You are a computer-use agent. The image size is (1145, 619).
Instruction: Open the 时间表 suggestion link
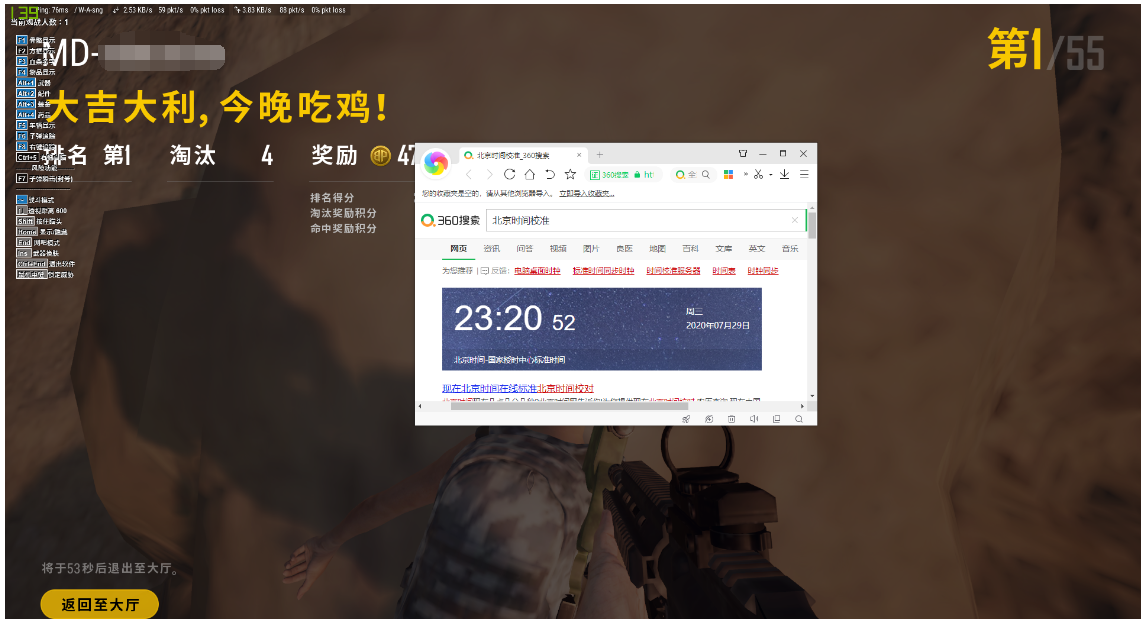724,271
